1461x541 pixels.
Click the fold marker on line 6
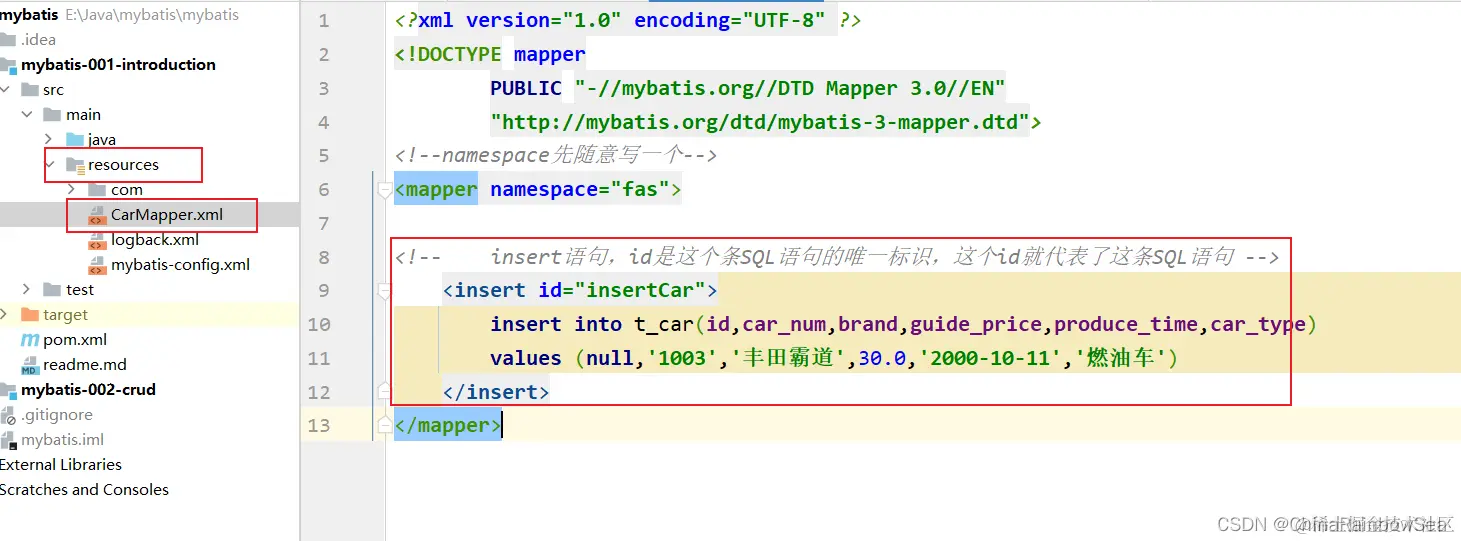(x=384, y=189)
